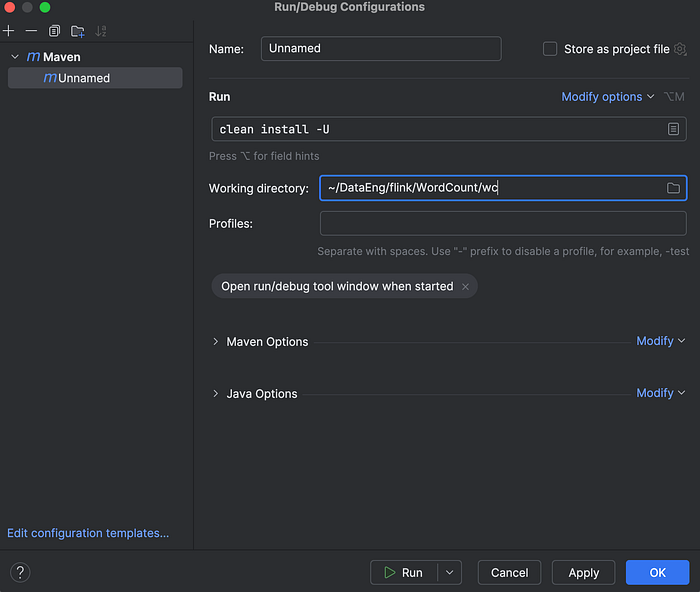
Task: Click the Add New Configuration plus icon
Action: coord(9,31)
